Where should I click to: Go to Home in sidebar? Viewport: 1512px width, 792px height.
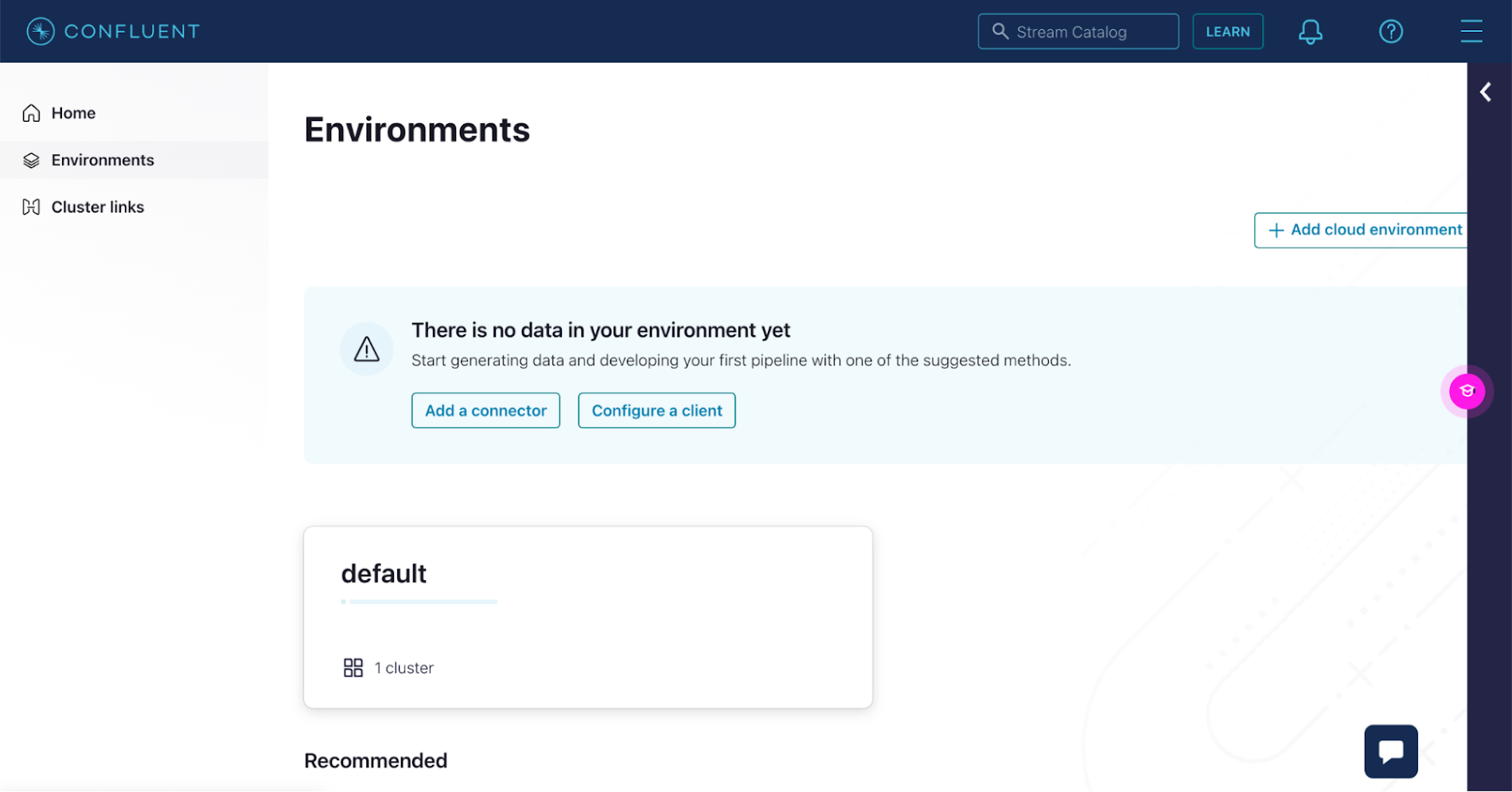pyautogui.click(x=134, y=113)
